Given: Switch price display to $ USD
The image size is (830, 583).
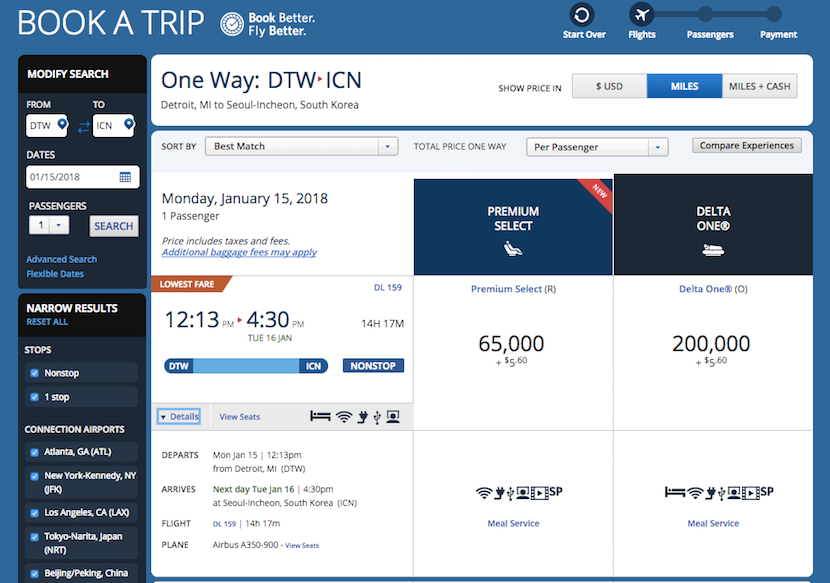Looking at the screenshot, I should pos(609,86).
